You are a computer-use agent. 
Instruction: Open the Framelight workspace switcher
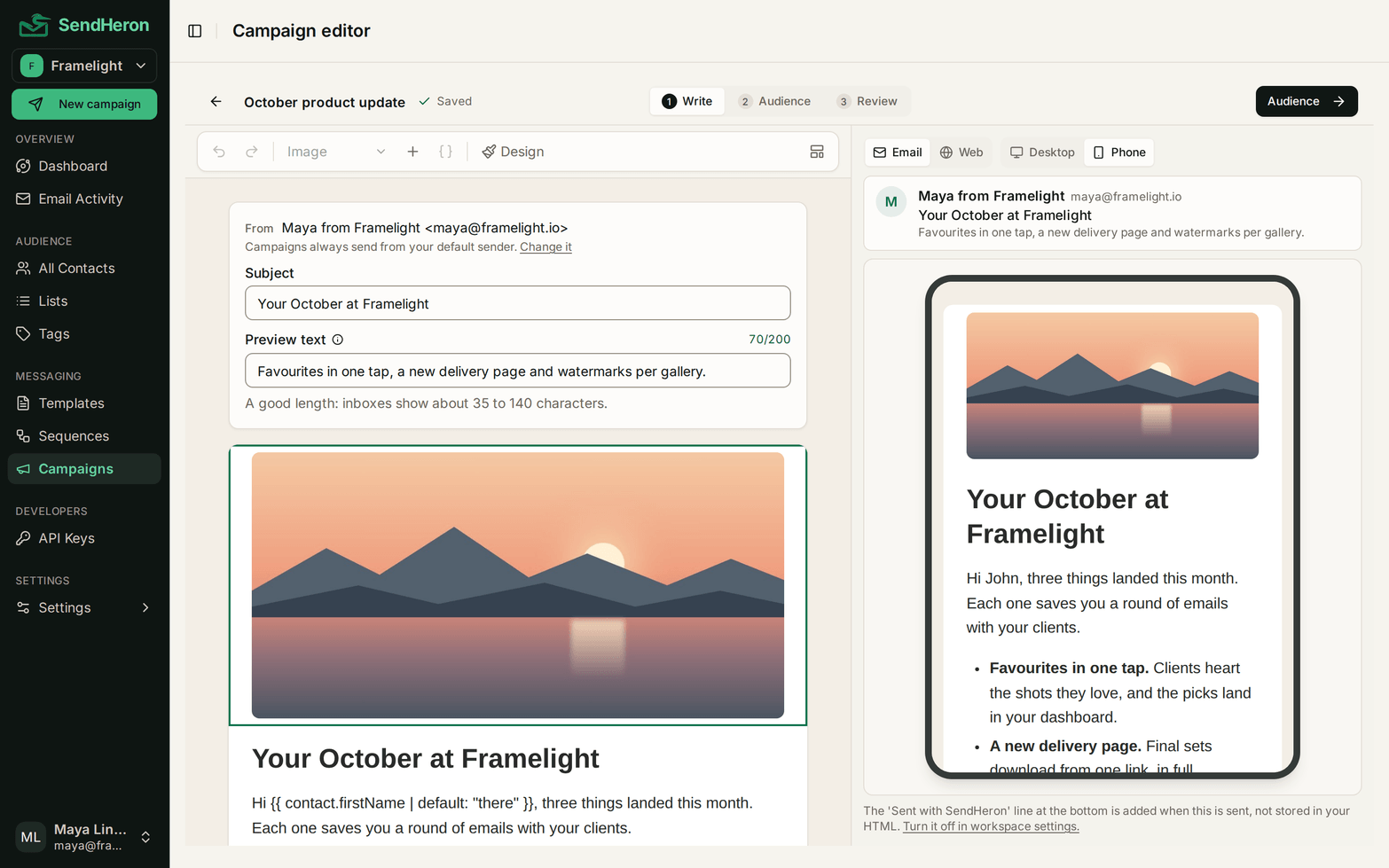pos(84,66)
